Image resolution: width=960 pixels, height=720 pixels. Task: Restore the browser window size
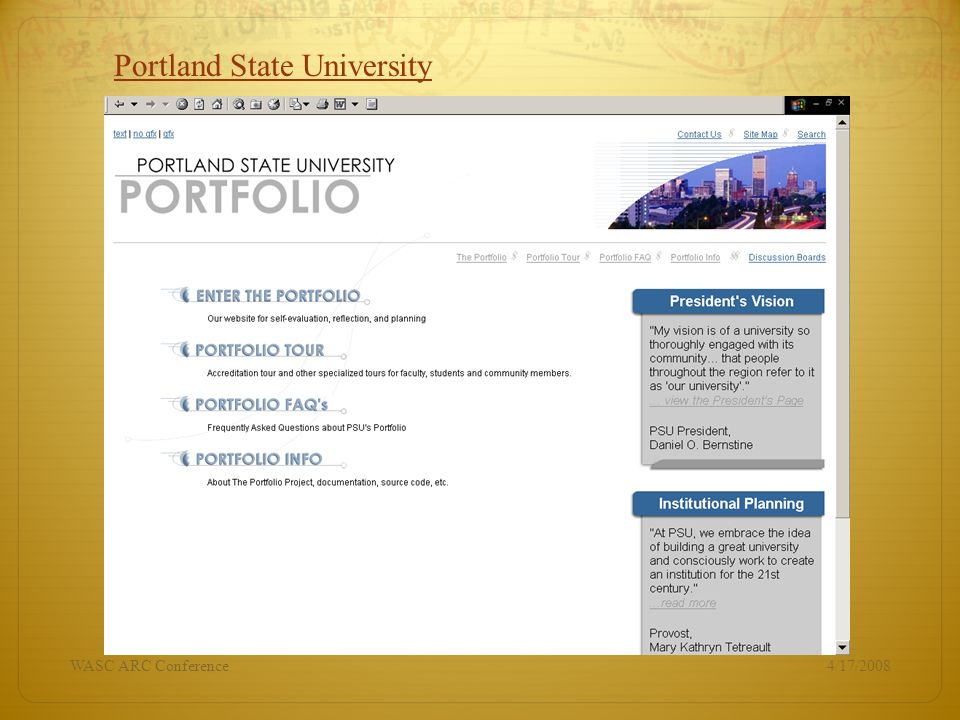(x=828, y=103)
